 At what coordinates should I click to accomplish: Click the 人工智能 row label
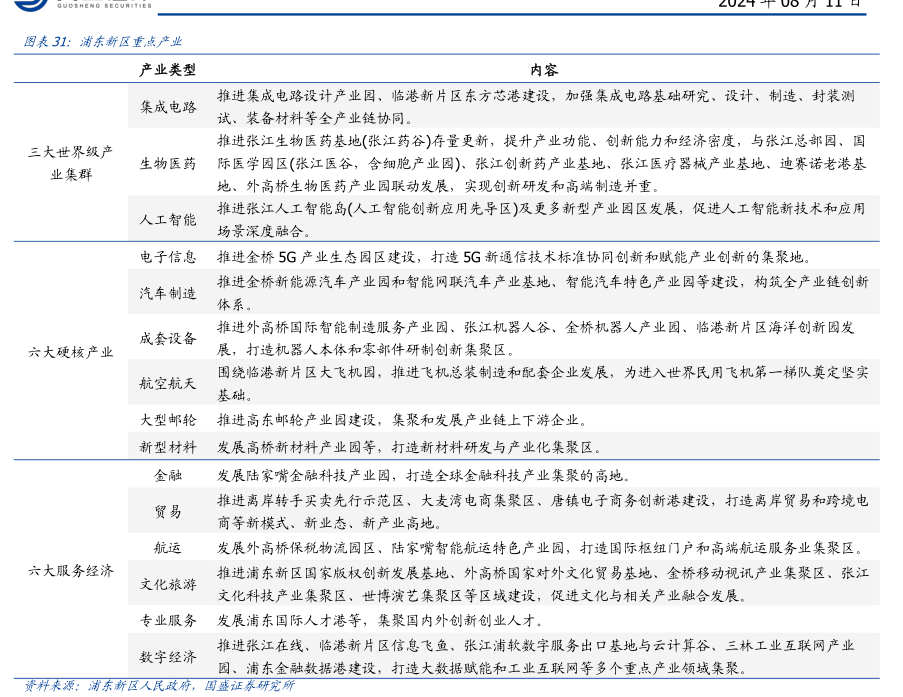(x=168, y=219)
